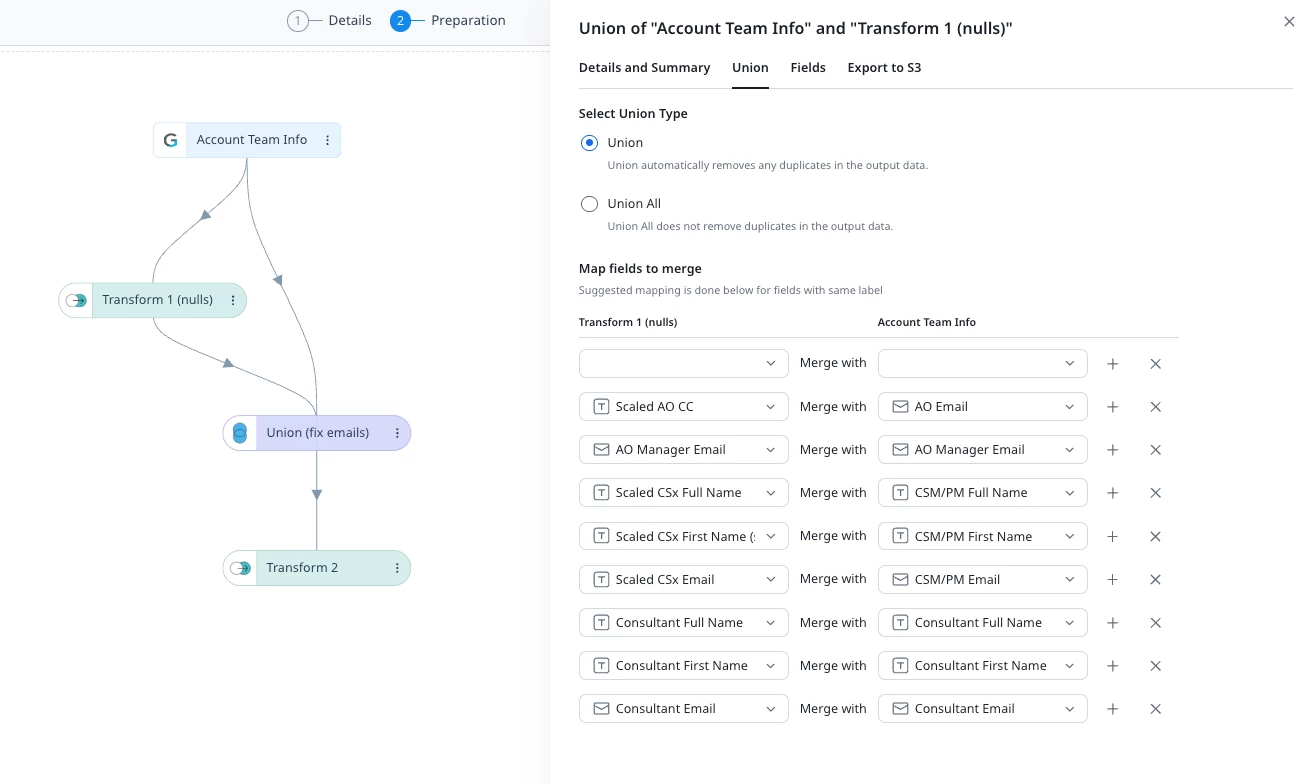Screen dimensions: 1302x784
Task: Open the Union (fix emails) node options menu
Action: click(397, 433)
